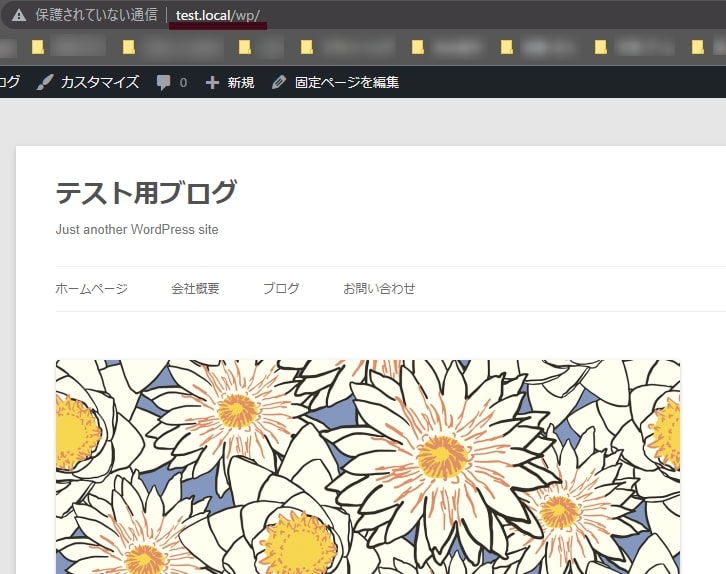Click the test.local/wp/ address bar URL
Viewport: 726px width, 574px height.
point(218,15)
